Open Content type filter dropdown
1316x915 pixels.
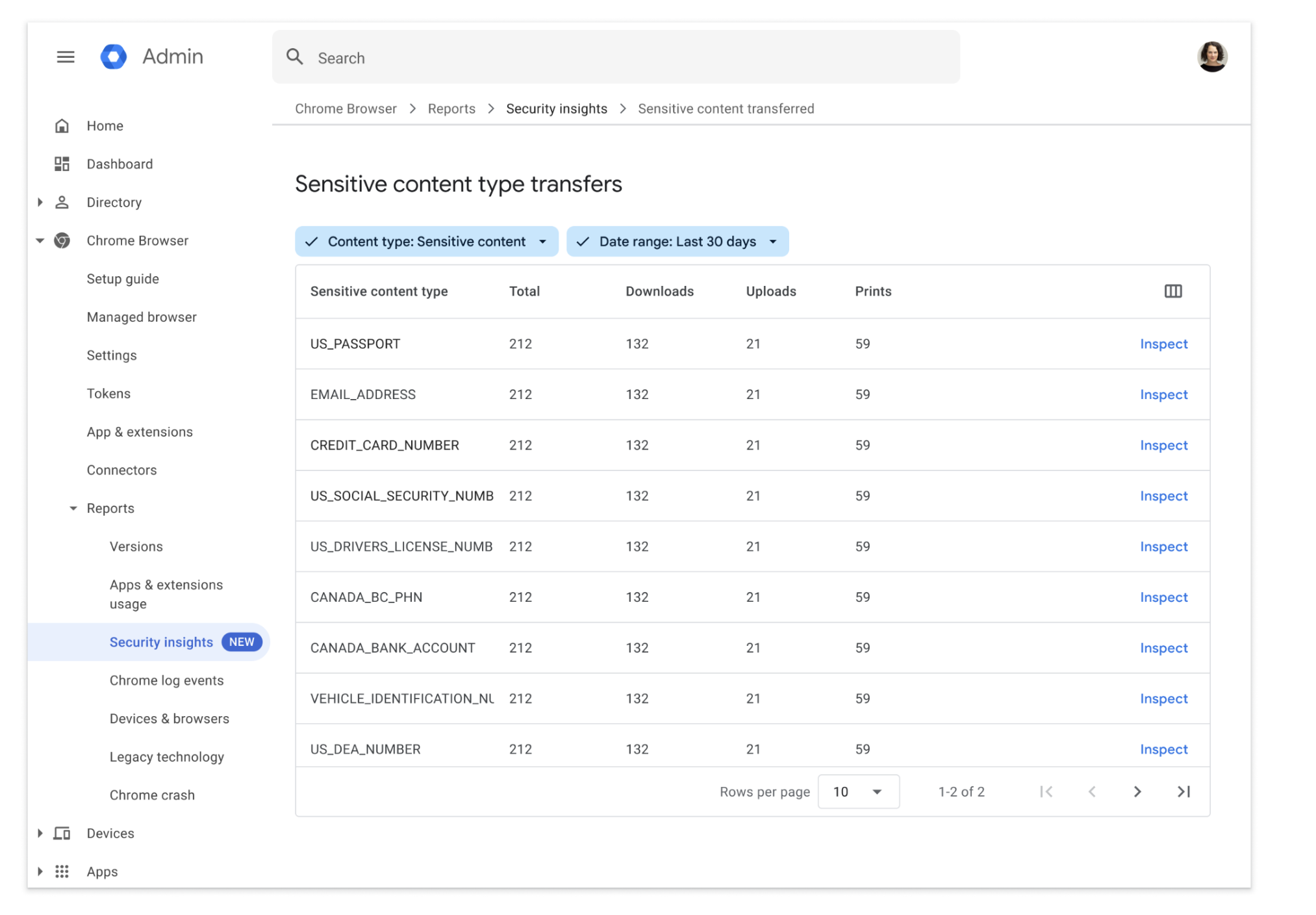pyautogui.click(x=427, y=241)
